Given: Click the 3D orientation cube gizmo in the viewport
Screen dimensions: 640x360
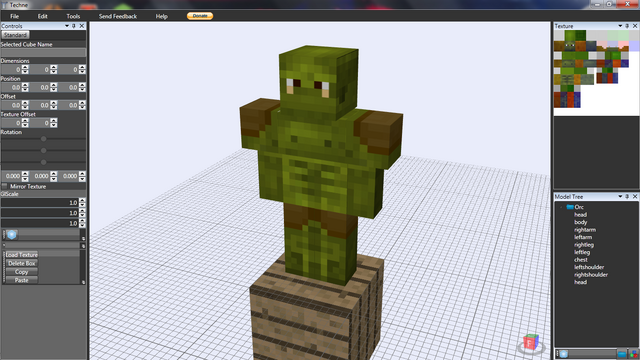Looking at the screenshot, I should 531,343.
